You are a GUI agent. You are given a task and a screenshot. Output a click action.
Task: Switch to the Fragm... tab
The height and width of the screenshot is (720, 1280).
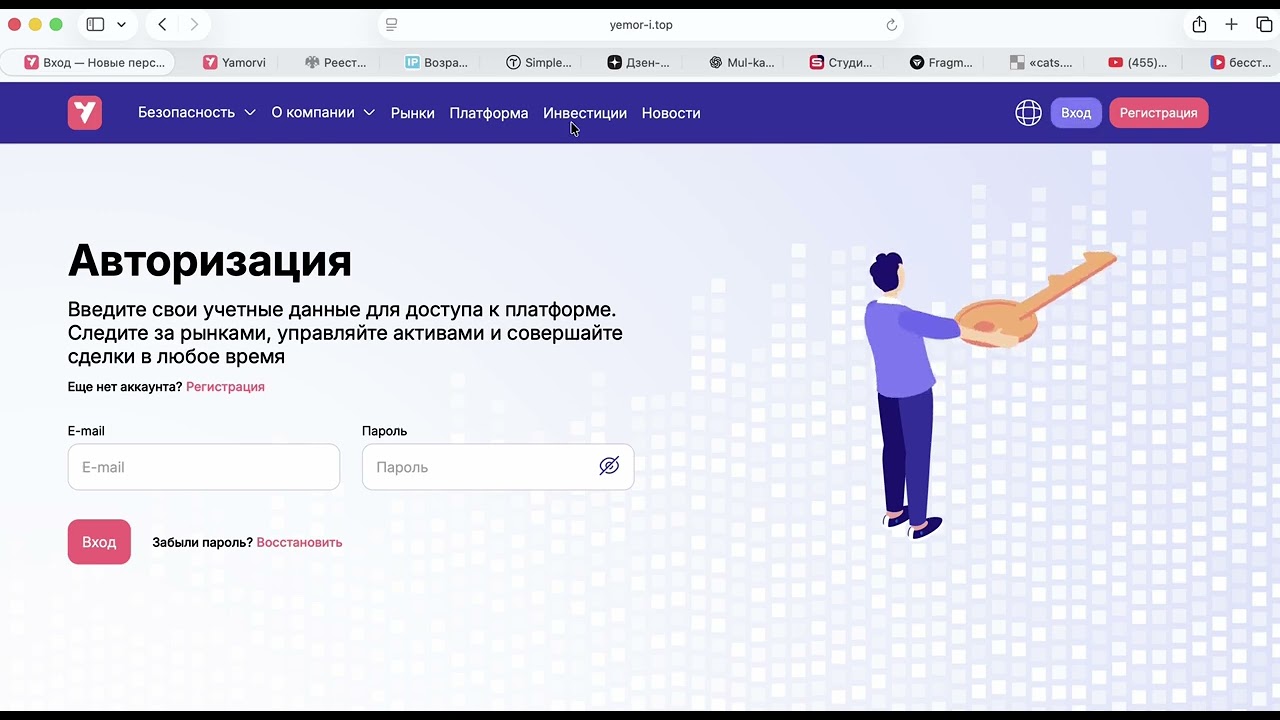click(x=941, y=62)
